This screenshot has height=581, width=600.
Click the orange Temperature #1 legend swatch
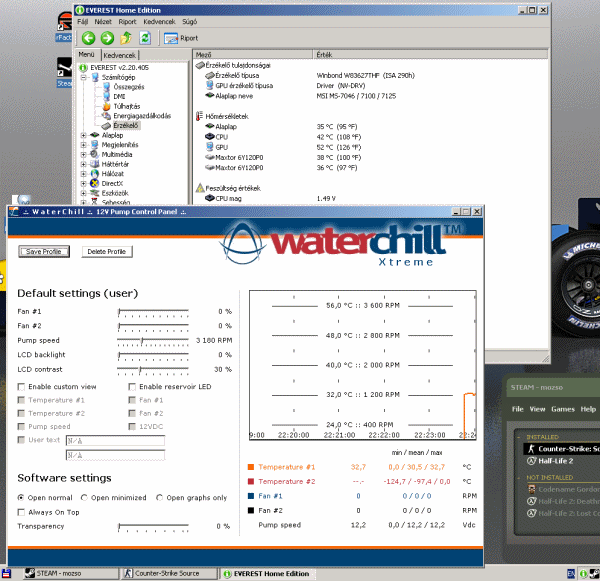pyautogui.click(x=251, y=467)
